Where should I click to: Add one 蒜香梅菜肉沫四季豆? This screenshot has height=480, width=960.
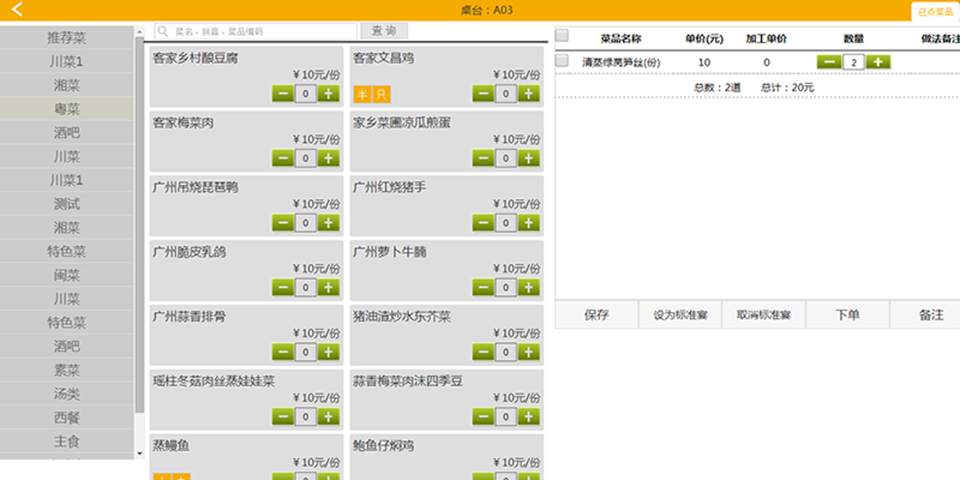(x=529, y=417)
